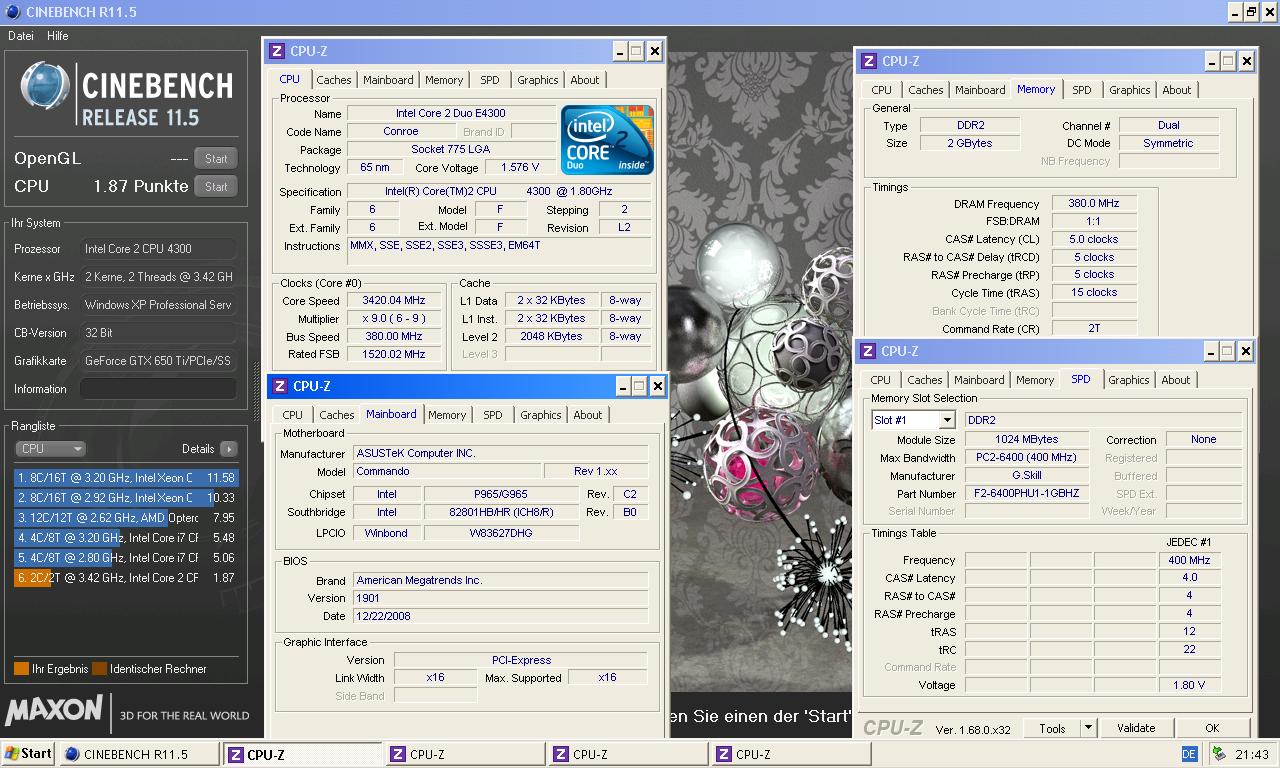Click the brown Identischer Rechner legend swatch
Screen dimensions: 1280x768
pos(99,669)
